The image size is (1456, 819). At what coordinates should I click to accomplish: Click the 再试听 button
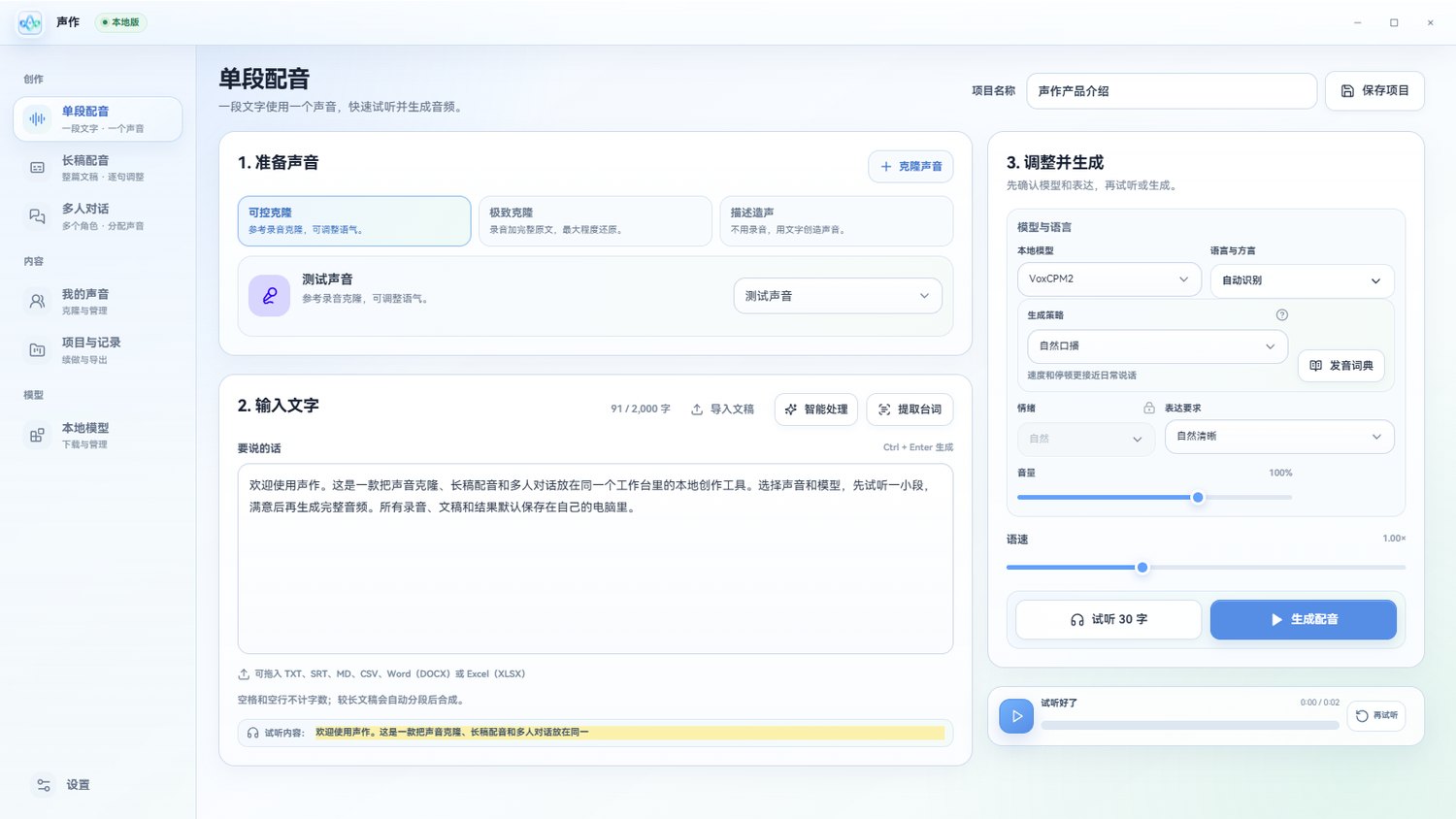pyautogui.click(x=1376, y=716)
